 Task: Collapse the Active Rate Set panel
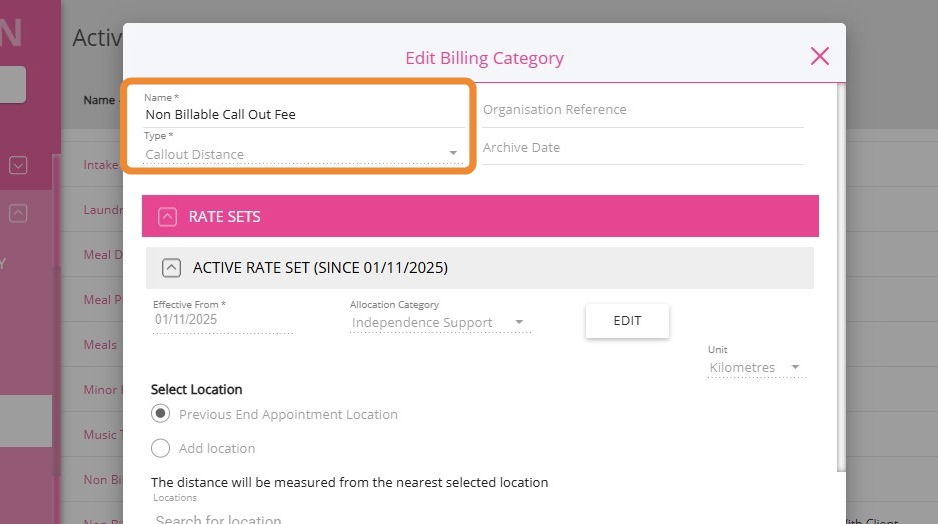click(x=172, y=268)
